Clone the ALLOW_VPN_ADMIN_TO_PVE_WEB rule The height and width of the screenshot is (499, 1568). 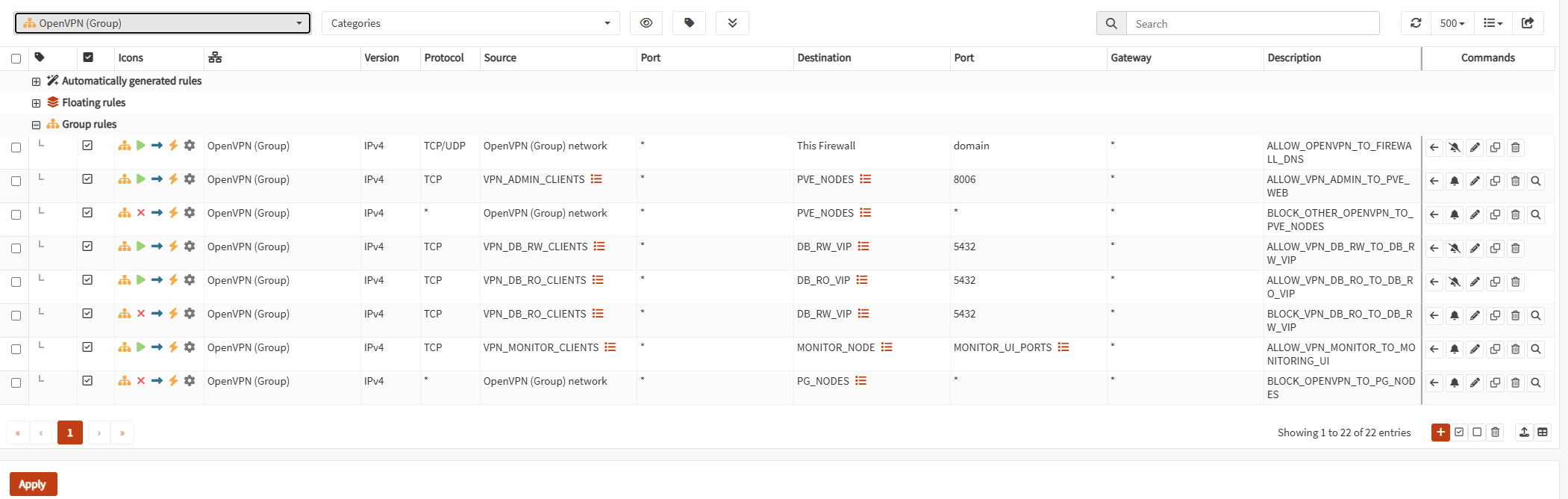coord(1495,181)
